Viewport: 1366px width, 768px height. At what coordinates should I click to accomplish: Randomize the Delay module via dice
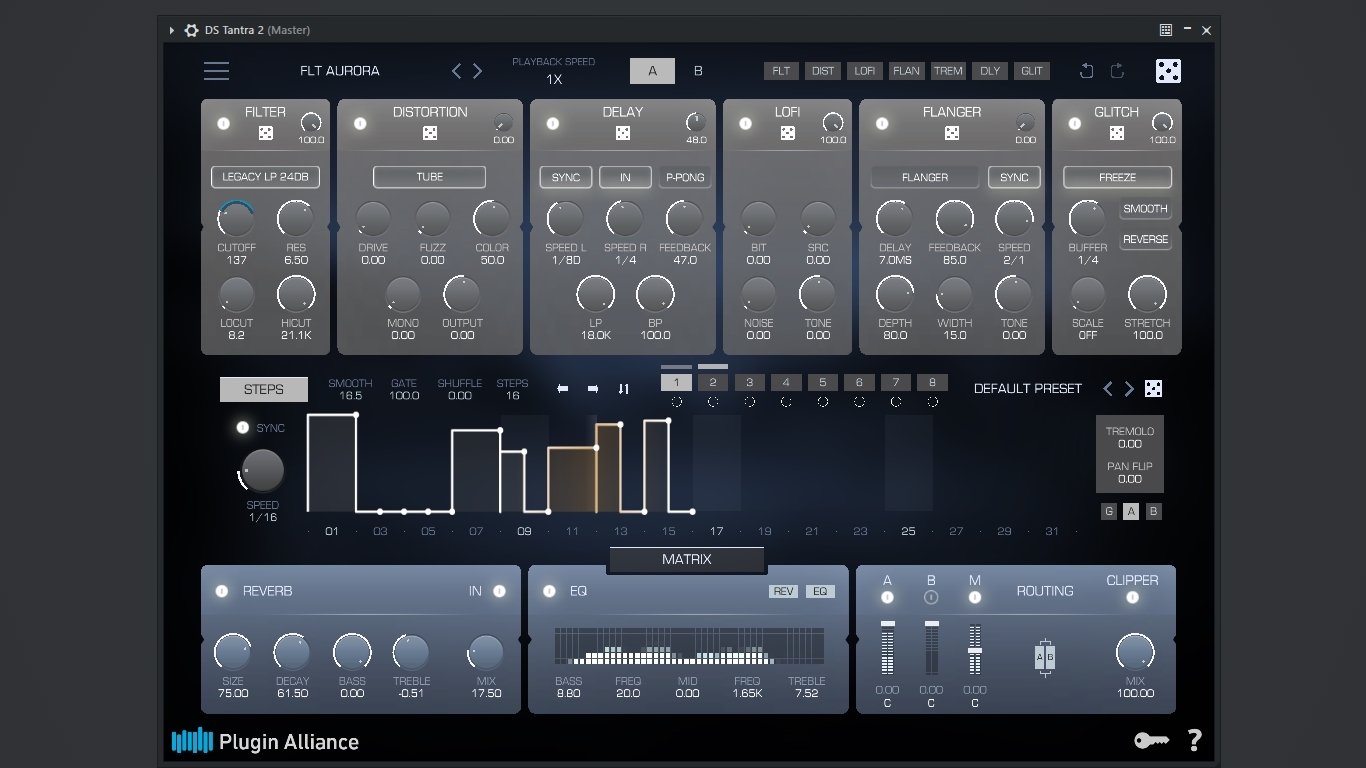pyautogui.click(x=622, y=133)
